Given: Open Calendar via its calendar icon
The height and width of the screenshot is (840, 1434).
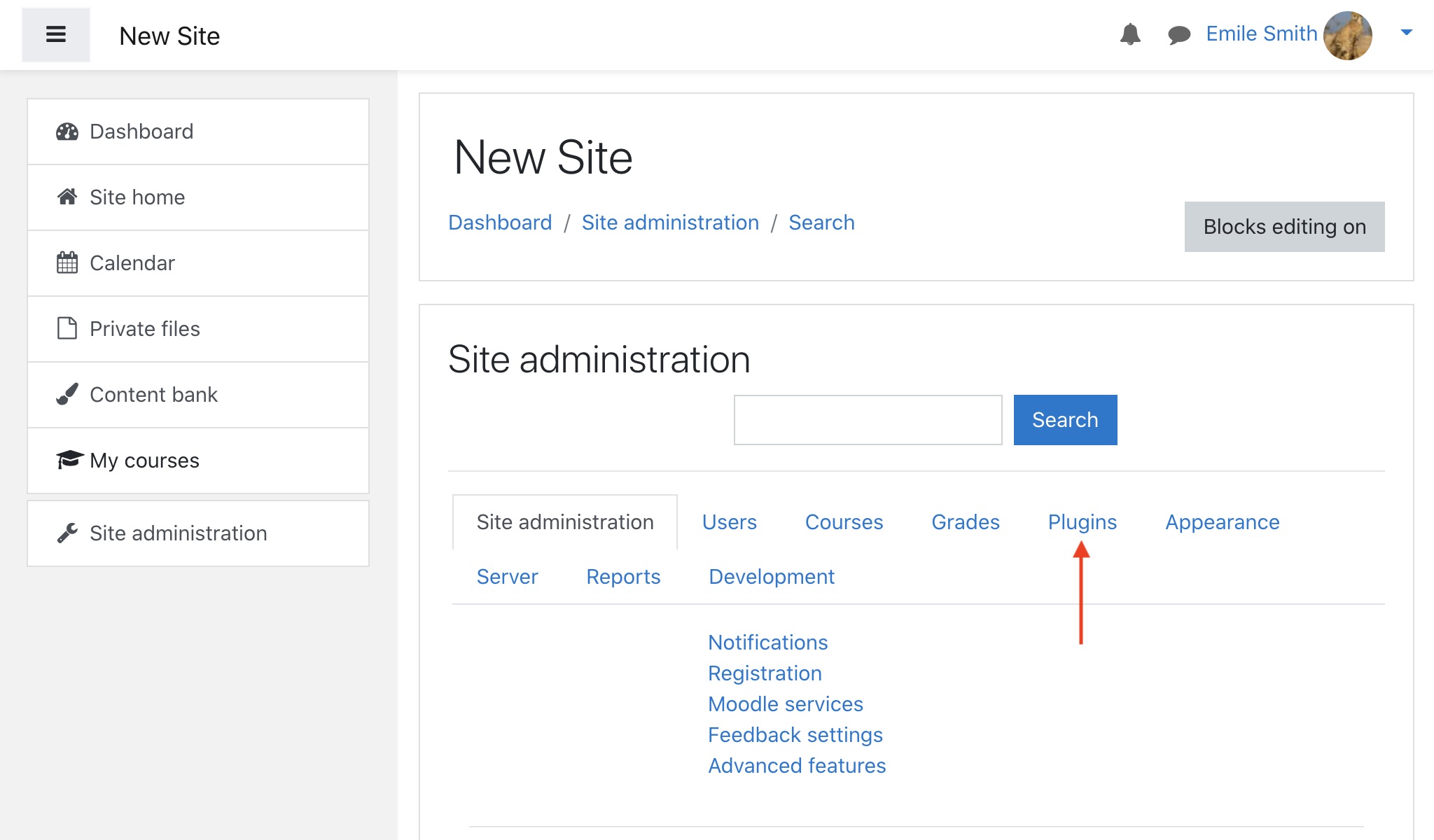Looking at the screenshot, I should click(67, 262).
